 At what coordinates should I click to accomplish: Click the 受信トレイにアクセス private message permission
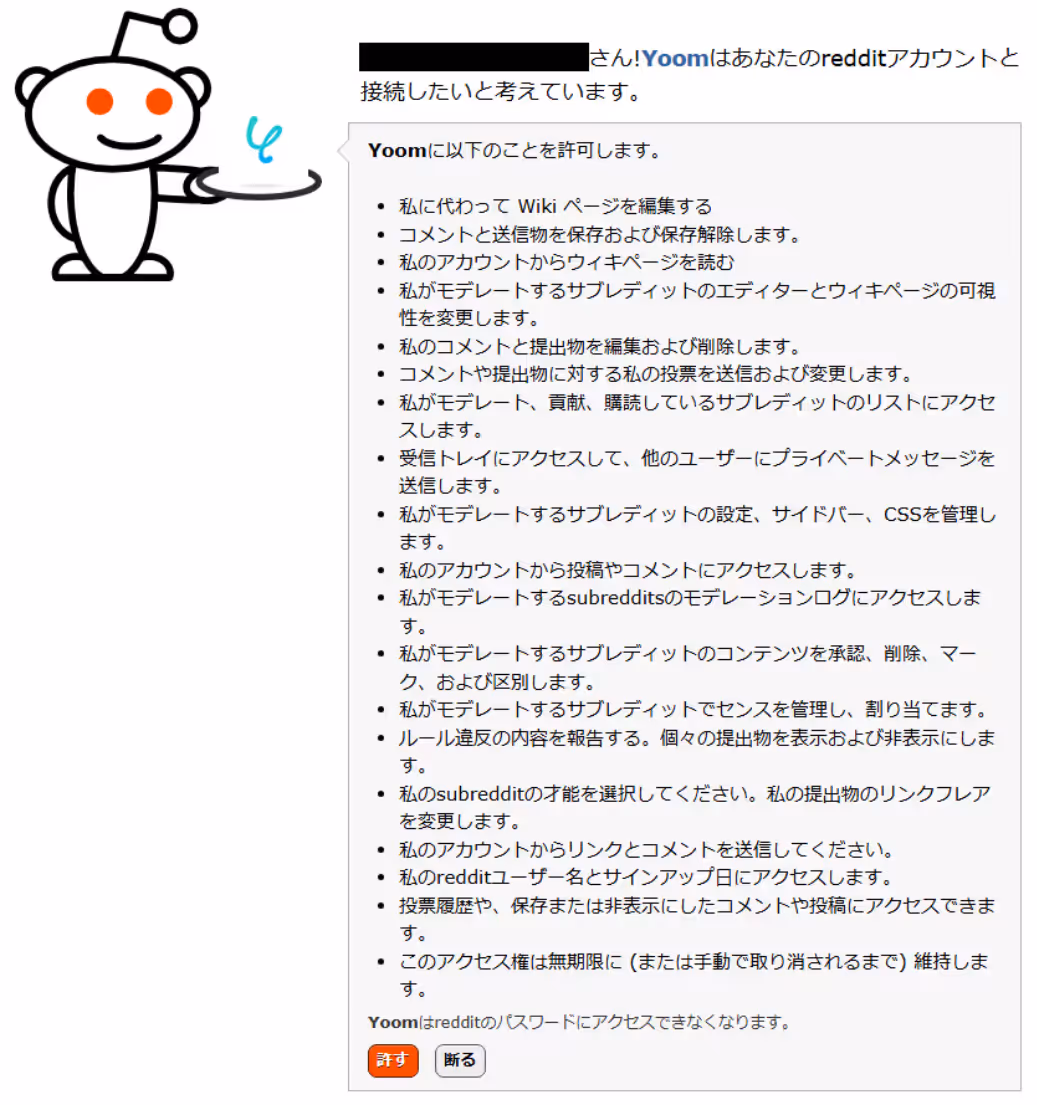tap(697, 471)
